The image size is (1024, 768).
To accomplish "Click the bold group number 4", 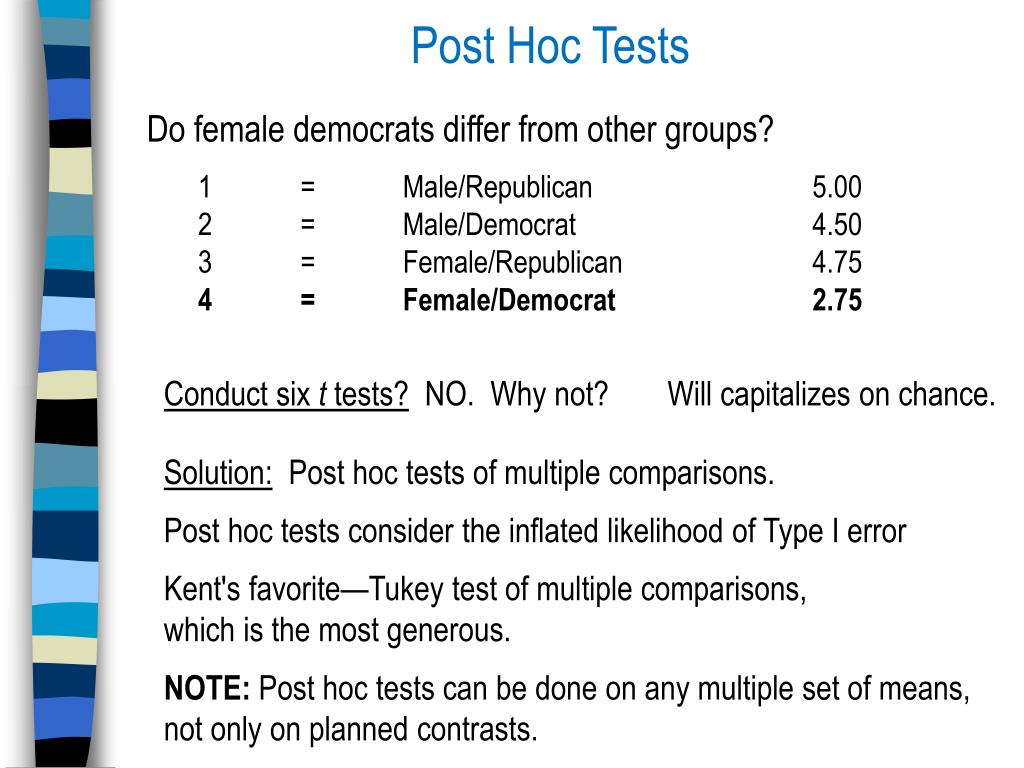I will click(x=205, y=300).
